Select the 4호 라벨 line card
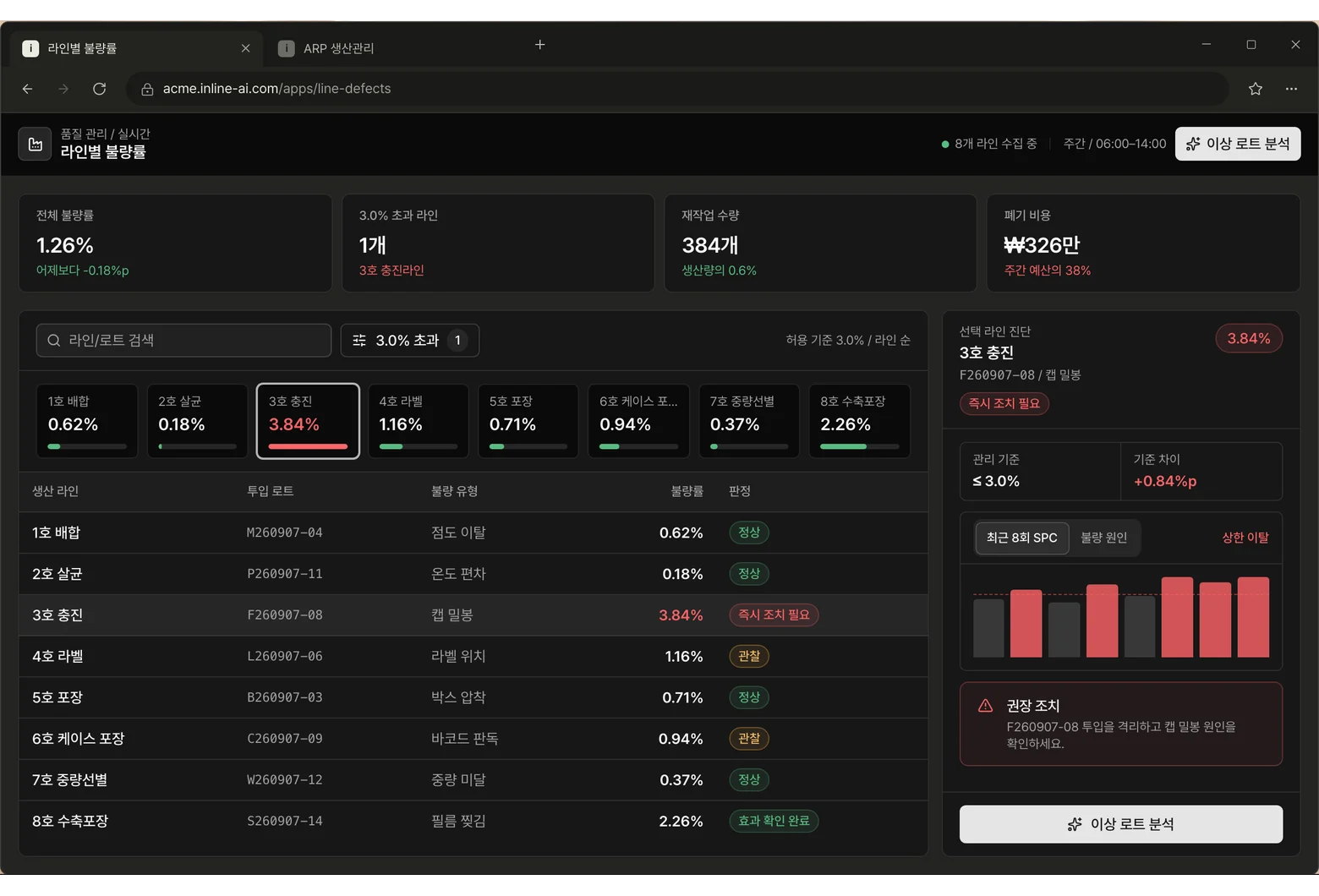 (419, 421)
